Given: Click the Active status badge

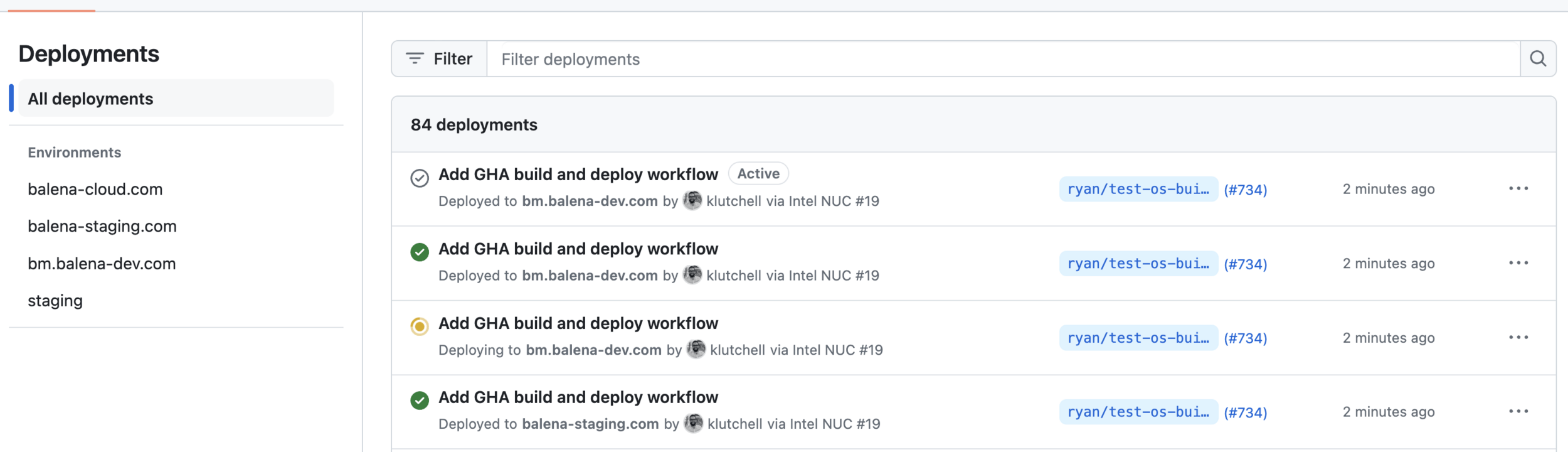Looking at the screenshot, I should point(758,174).
